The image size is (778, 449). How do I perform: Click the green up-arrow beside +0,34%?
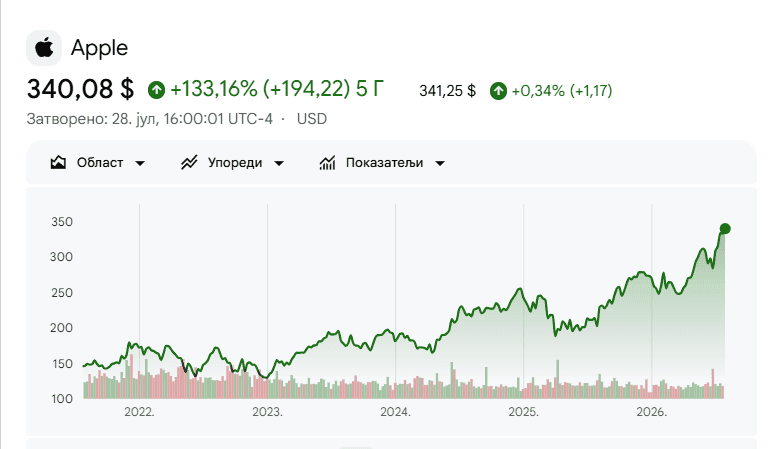(x=498, y=91)
